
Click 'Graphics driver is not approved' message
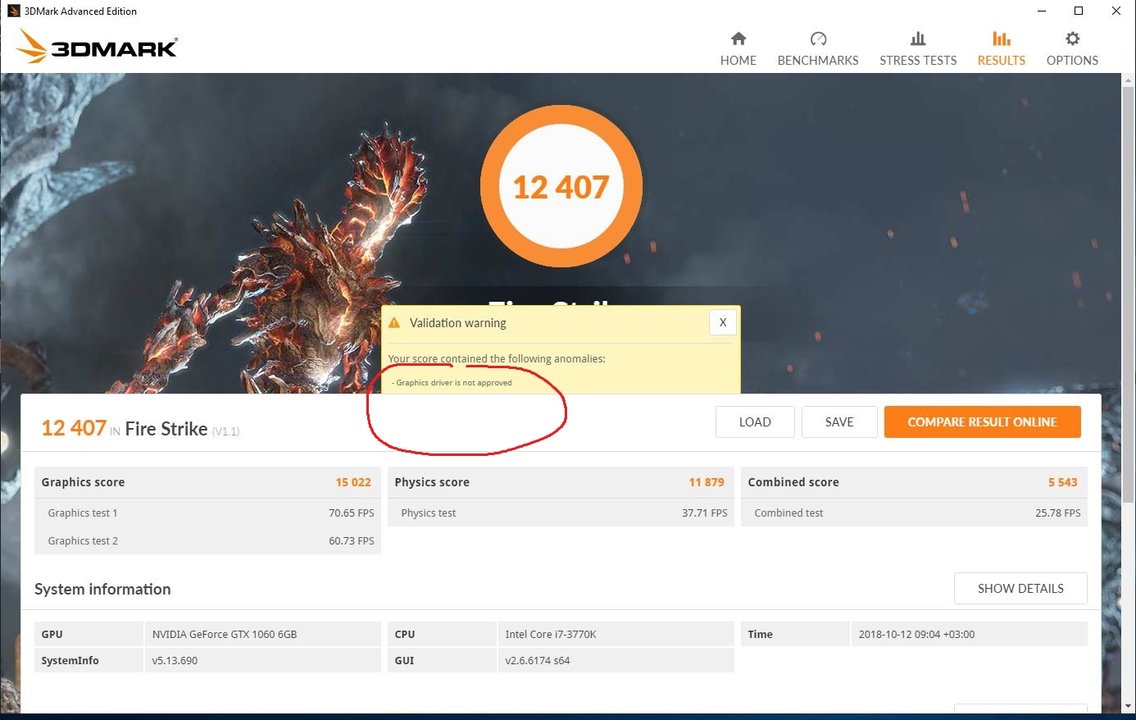click(x=452, y=382)
